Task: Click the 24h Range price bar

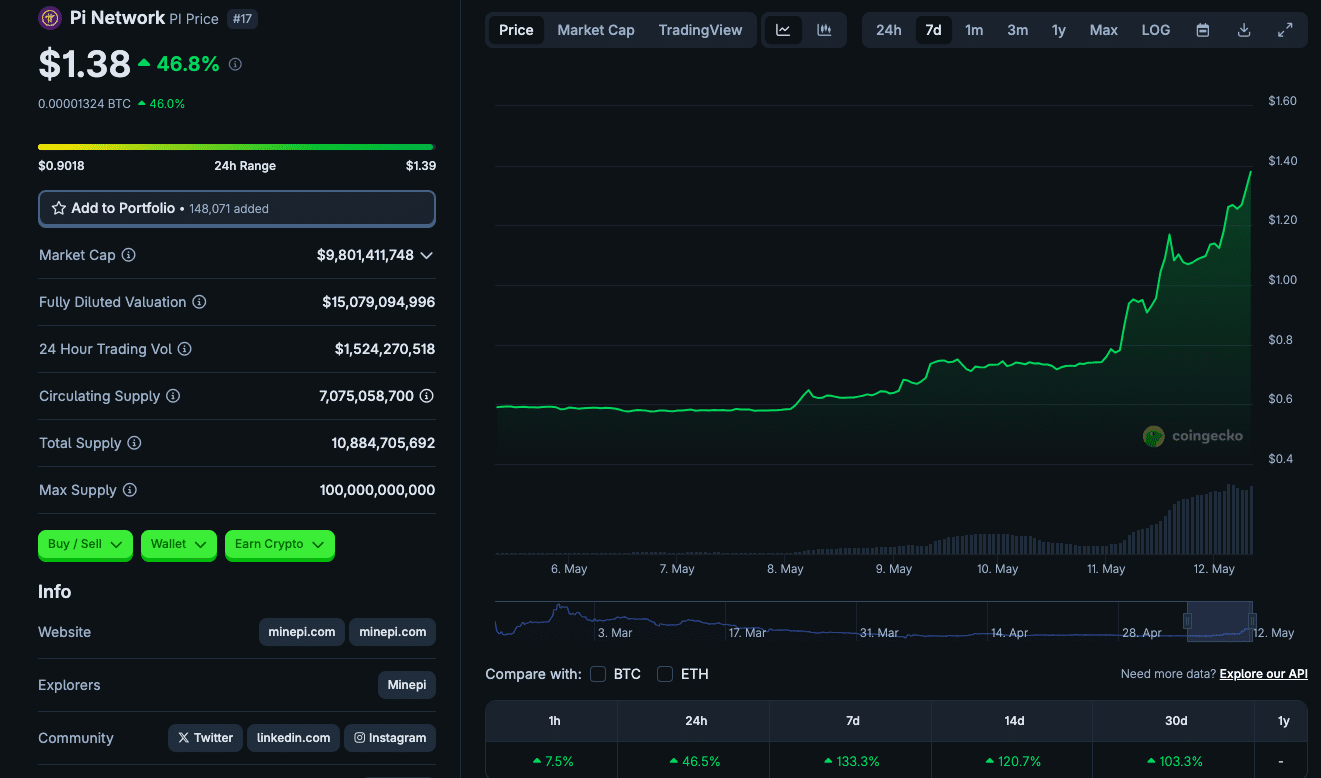Action: click(236, 147)
